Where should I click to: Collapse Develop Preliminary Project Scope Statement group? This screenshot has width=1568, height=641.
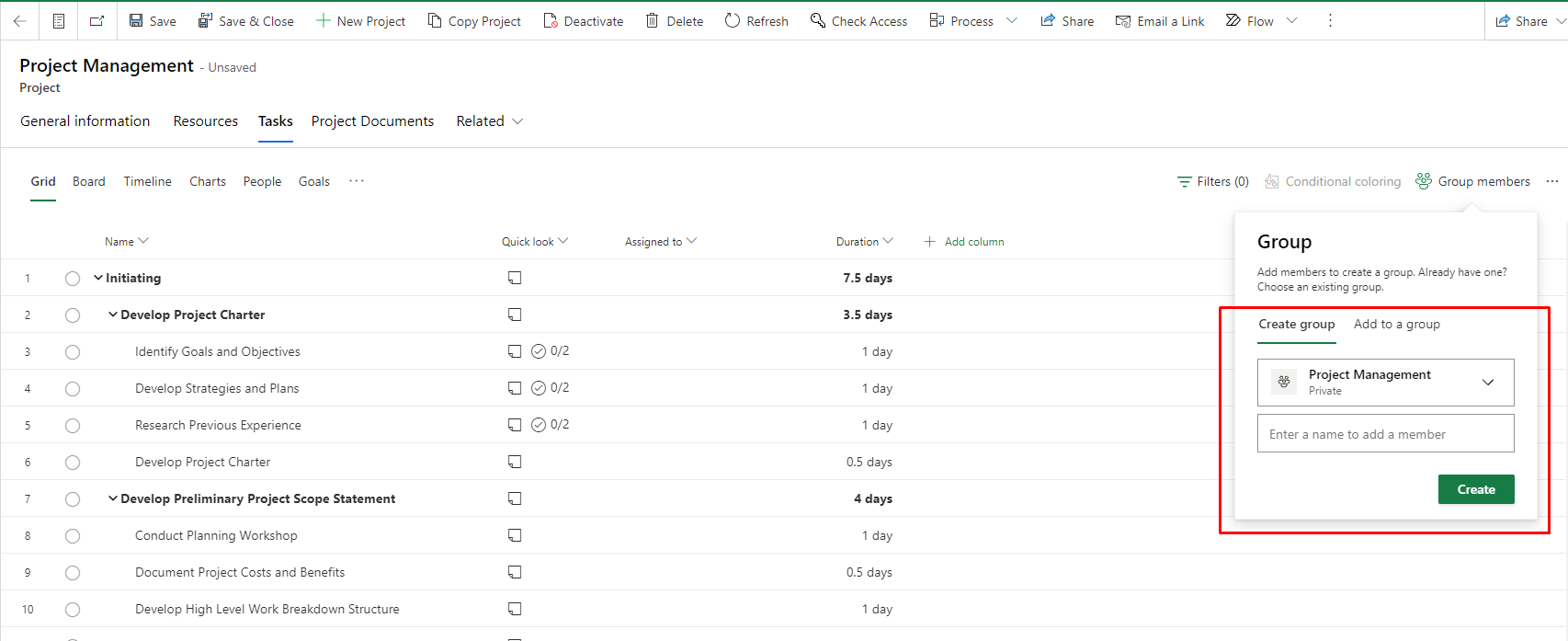click(113, 498)
